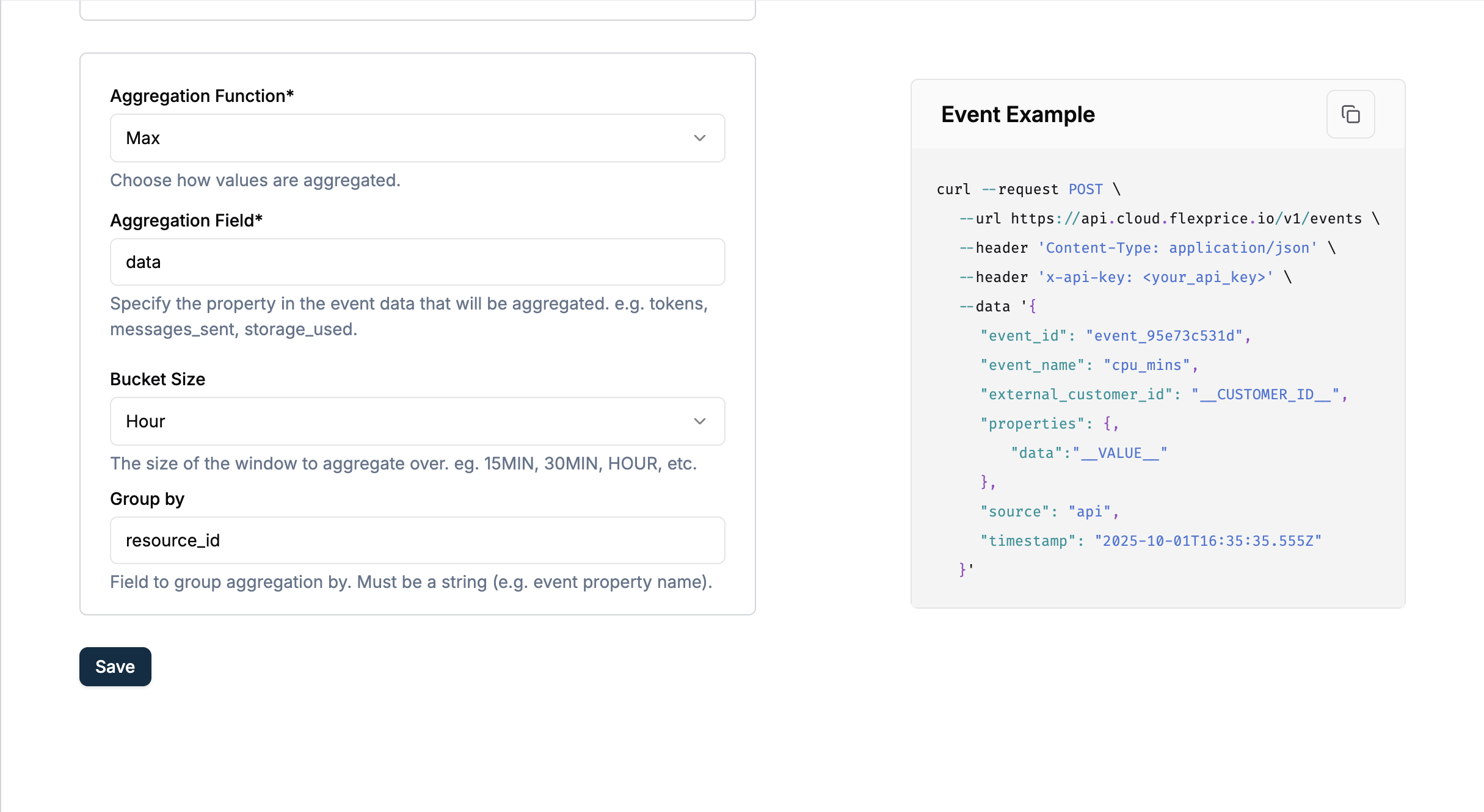Click the 'Bucket Size' label
Screen dimensions: 1484x812
click(x=158, y=379)
